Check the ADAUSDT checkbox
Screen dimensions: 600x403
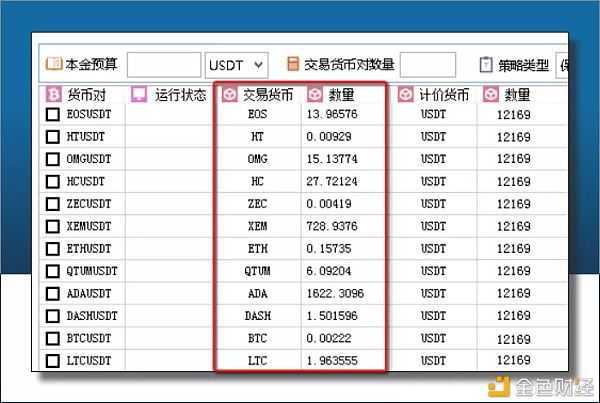[53, 294]
